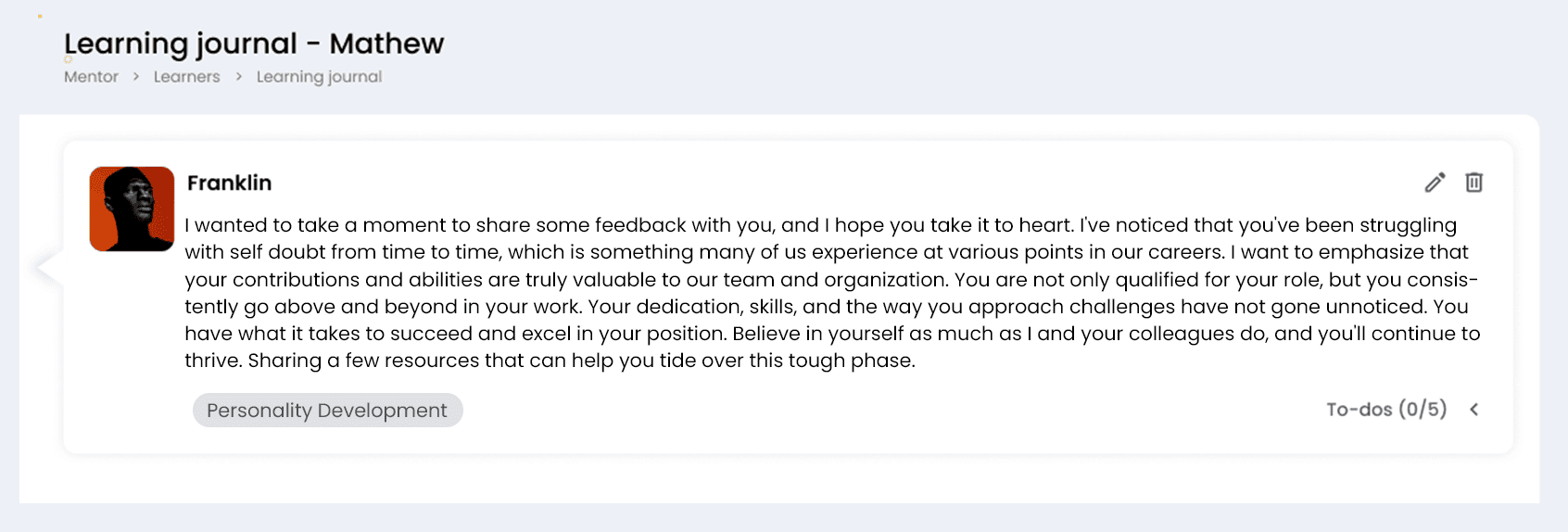Click the speech-bubble pointer on the card's left edge
Viewport: 1568px width, 532px height.
[x=48, y=269]
